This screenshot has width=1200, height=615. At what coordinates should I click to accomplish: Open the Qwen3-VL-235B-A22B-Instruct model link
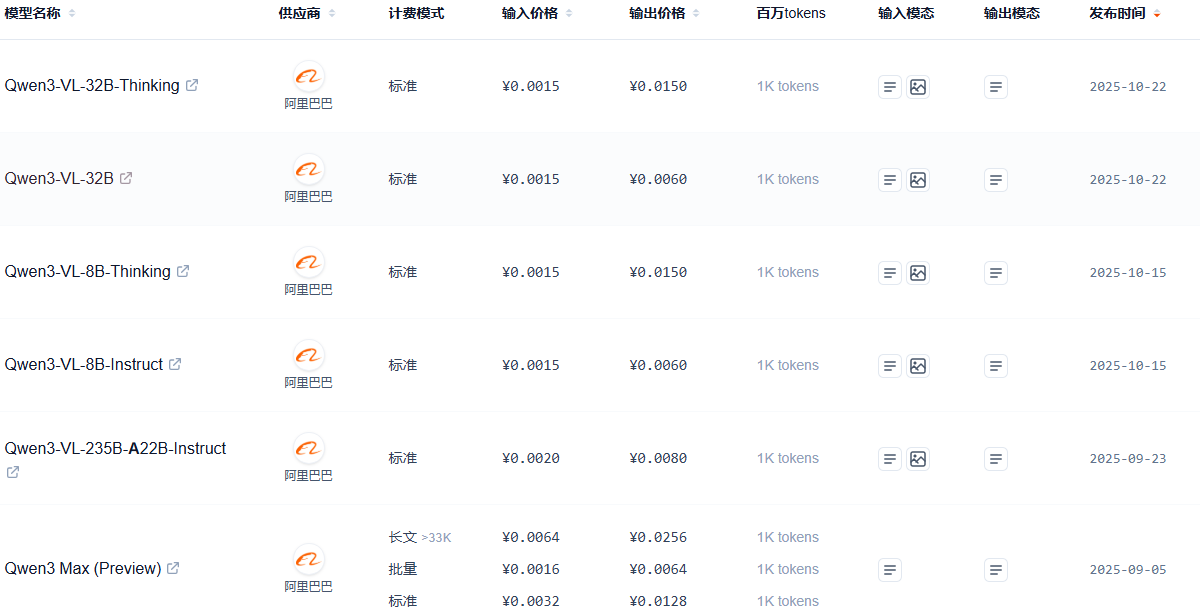click(115, 449)
